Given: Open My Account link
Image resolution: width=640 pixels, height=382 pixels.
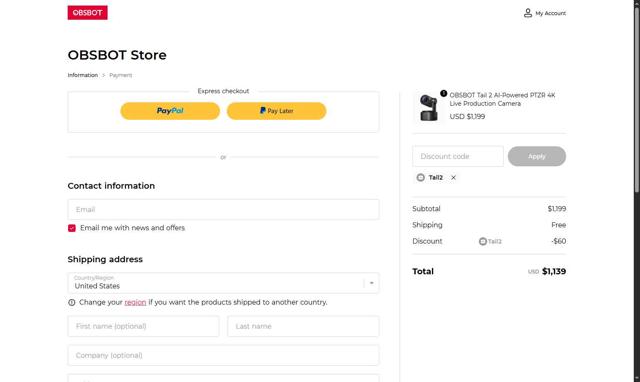Looking at the screenshot, I should (x=550, y=13).
